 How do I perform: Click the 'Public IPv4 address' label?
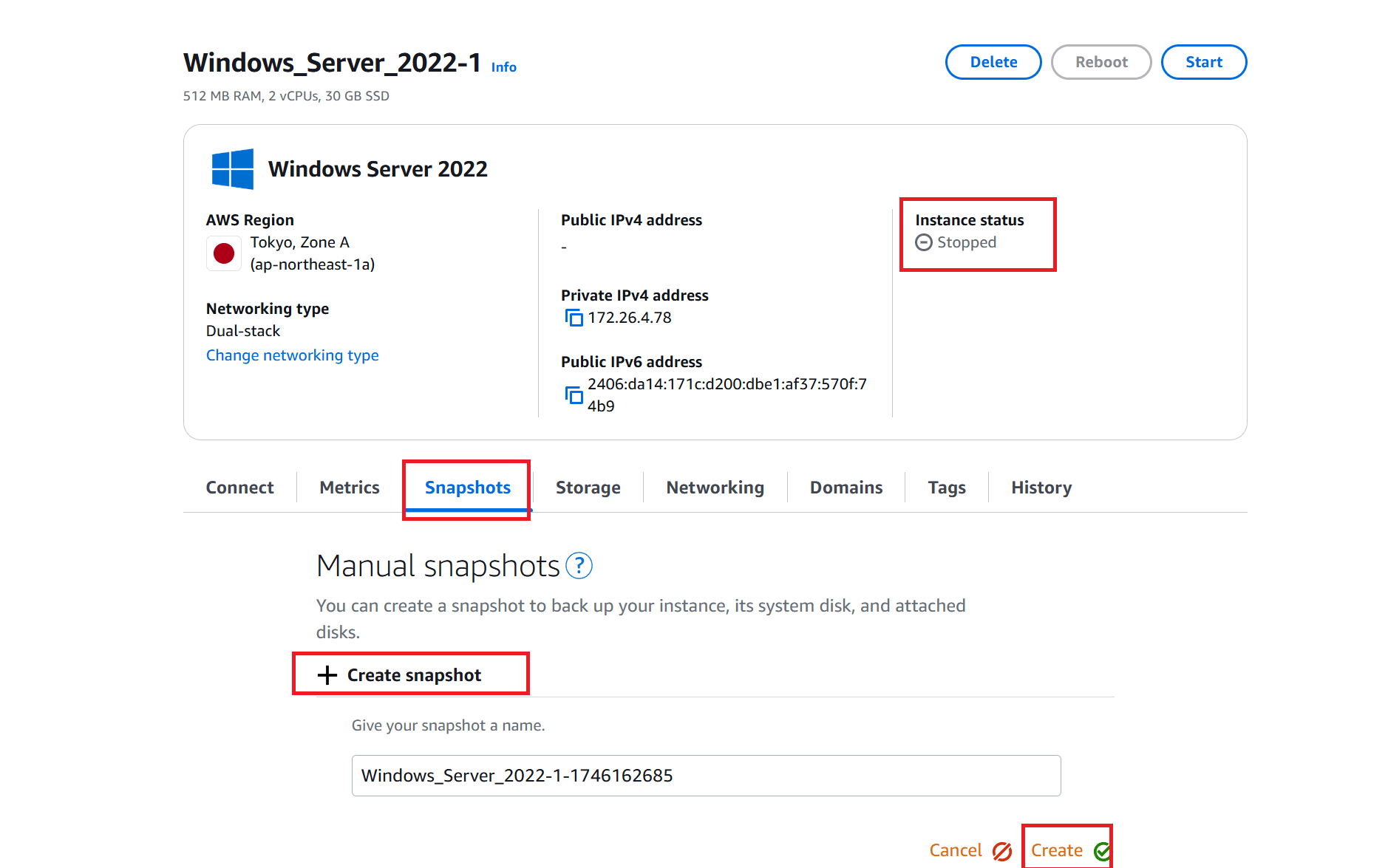tap(631, 220)
